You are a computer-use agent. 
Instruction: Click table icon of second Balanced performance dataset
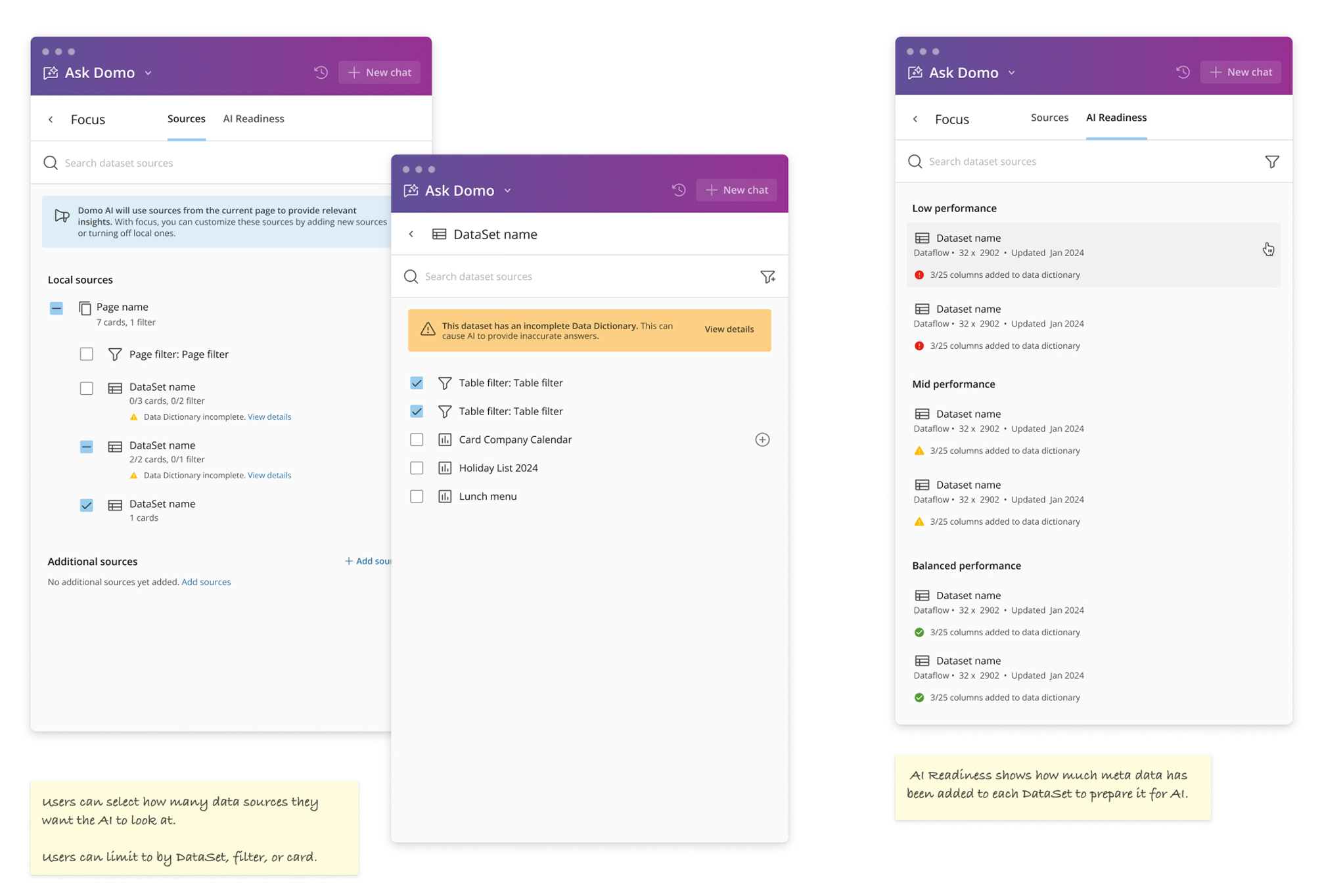pos(922,661)
